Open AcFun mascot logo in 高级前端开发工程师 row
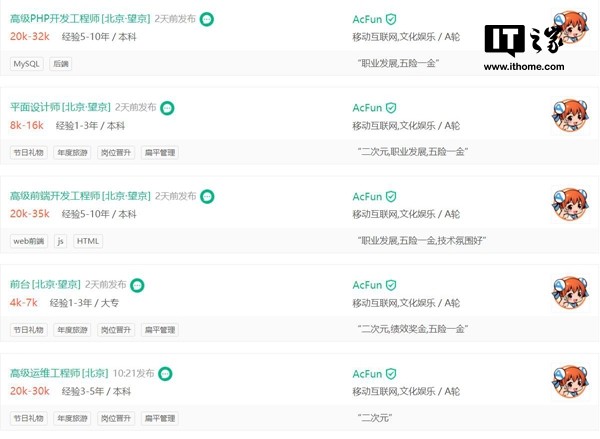The image size is (600, 439). (x=570, y=204)
